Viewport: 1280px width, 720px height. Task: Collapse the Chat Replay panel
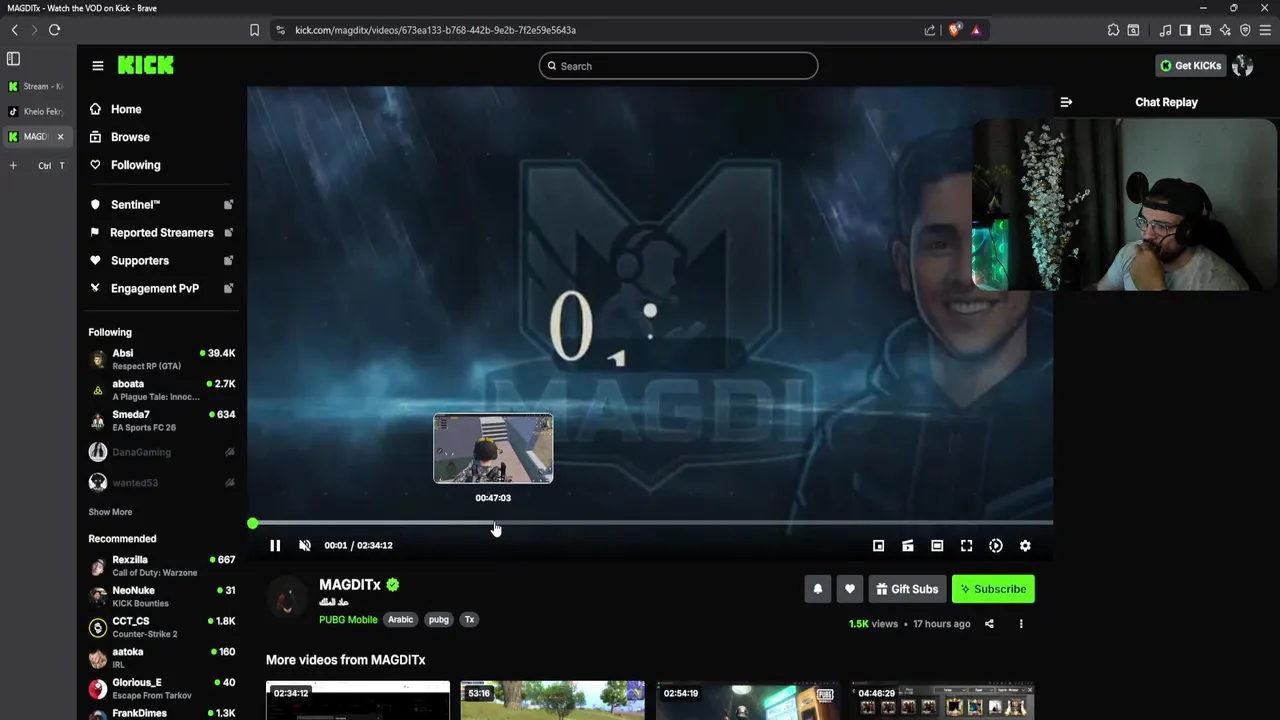tap(1066, 102)
